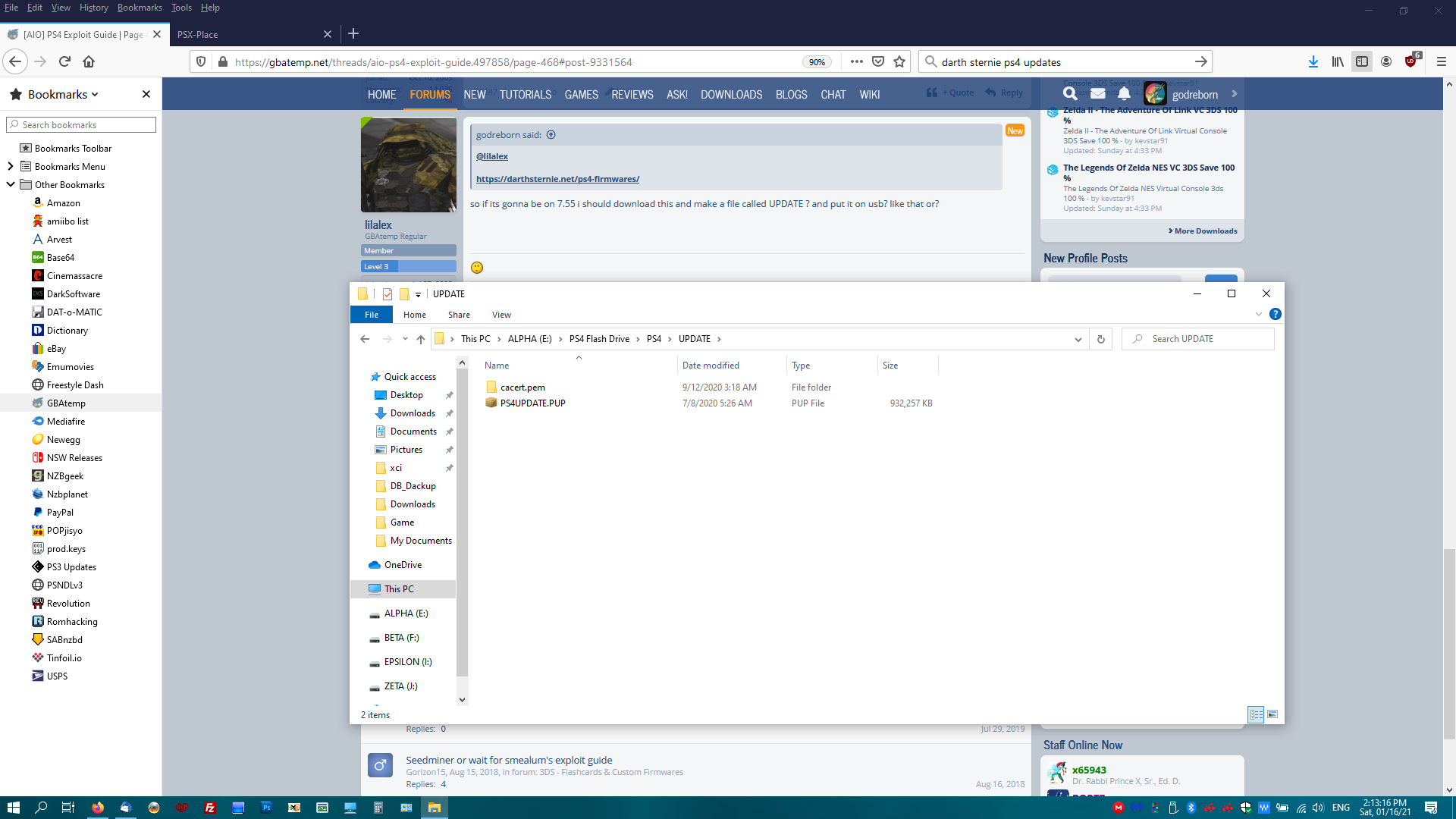The image size is (1456, 819).
Task: Open Firefox downloads arrow in toolbar
Action: (1313, 62)
